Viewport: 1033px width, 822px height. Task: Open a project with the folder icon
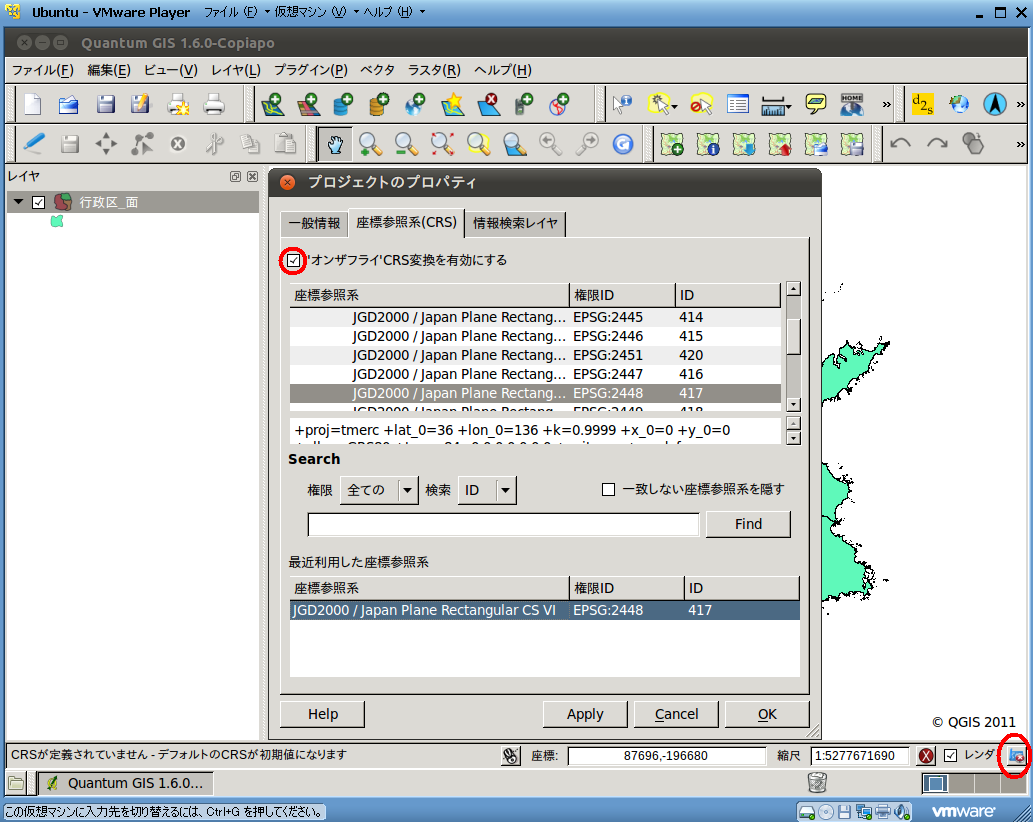pos(69,104)
